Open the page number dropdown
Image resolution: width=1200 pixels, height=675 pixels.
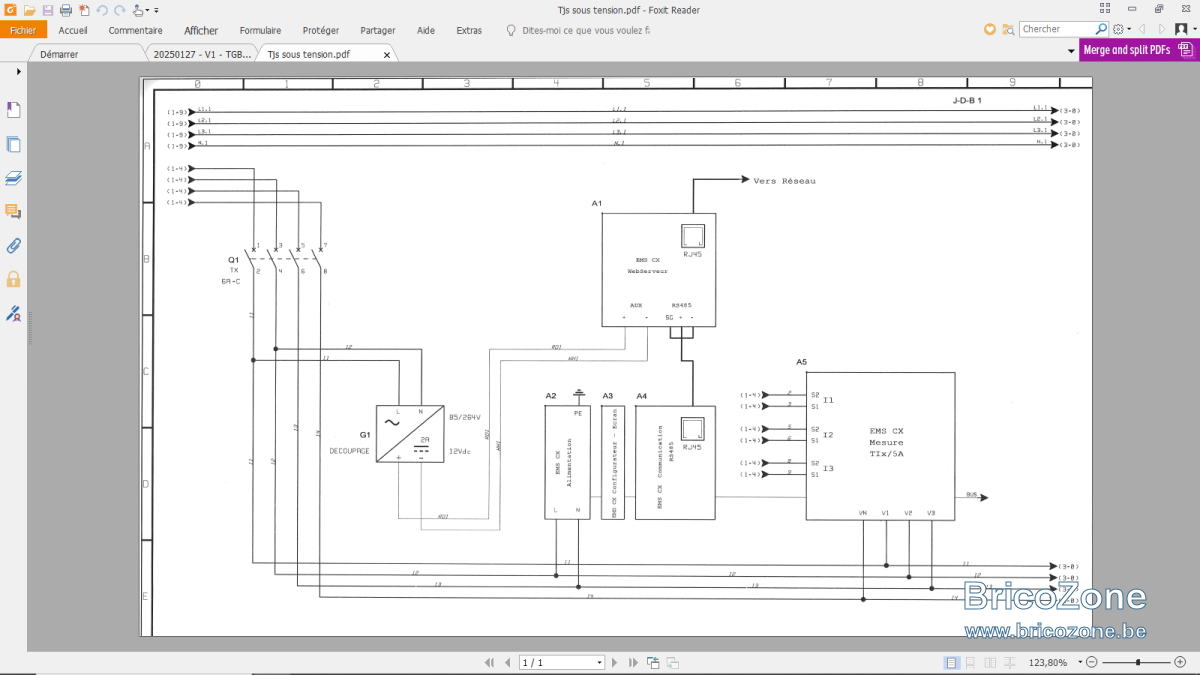[x=600, y=662]
